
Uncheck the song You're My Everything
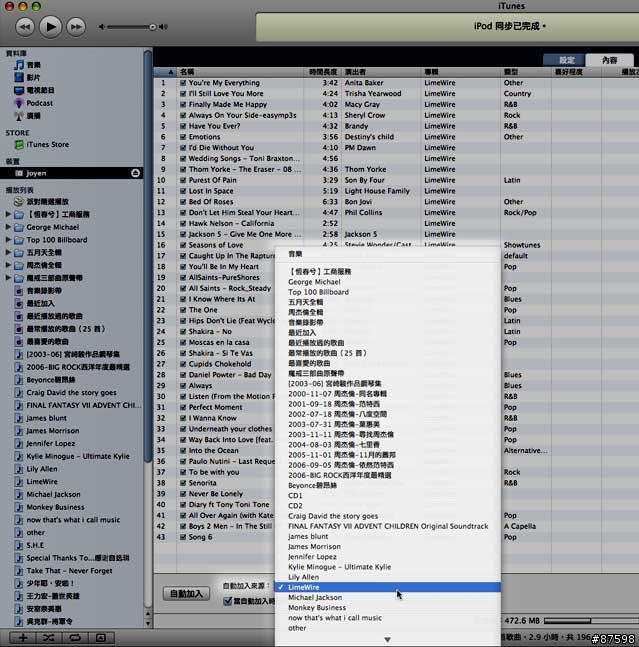click(x=183, y=83)
